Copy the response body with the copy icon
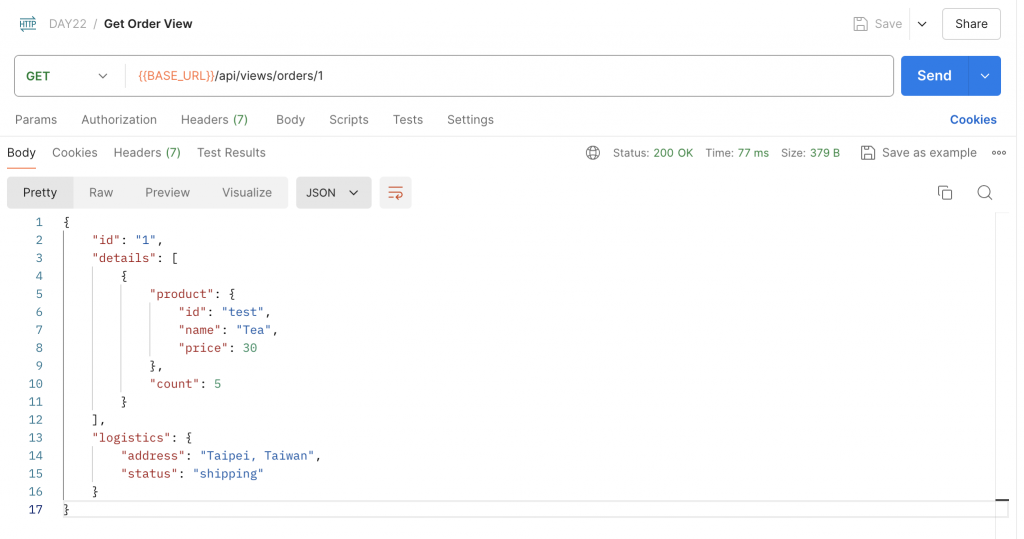 coord(945,193)
